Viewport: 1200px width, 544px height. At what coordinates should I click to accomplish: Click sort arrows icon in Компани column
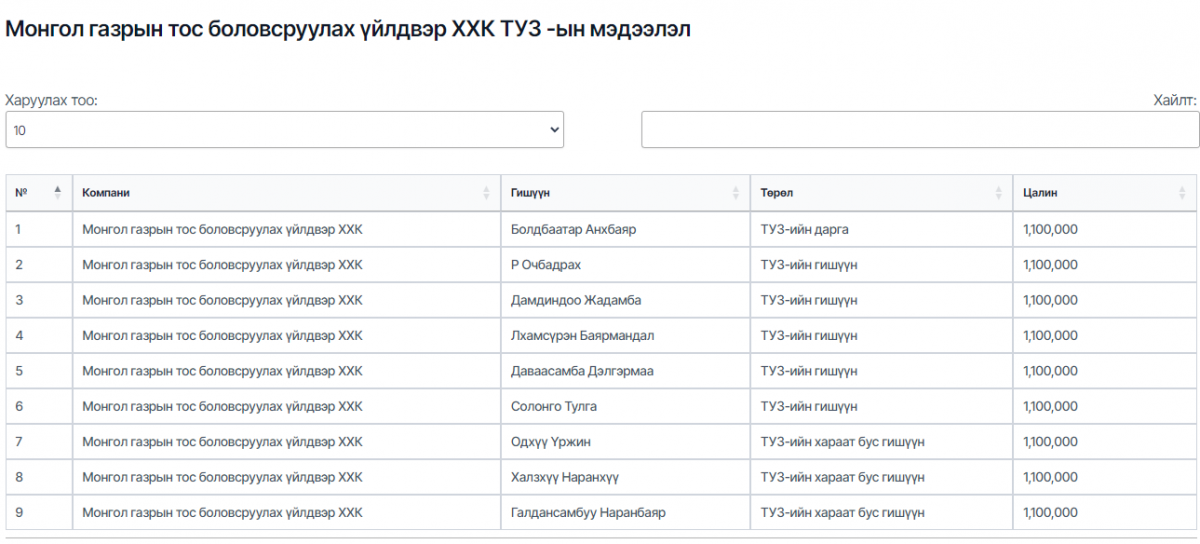487,193
